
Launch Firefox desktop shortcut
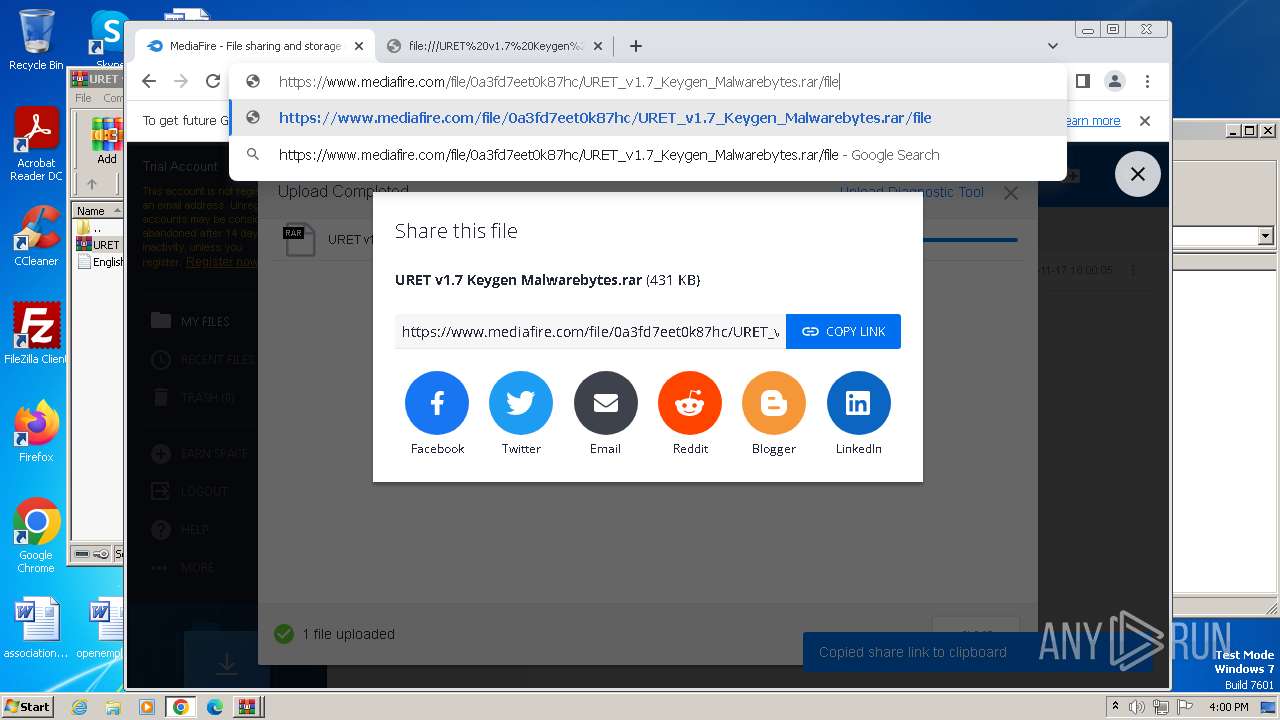(36, 432)
